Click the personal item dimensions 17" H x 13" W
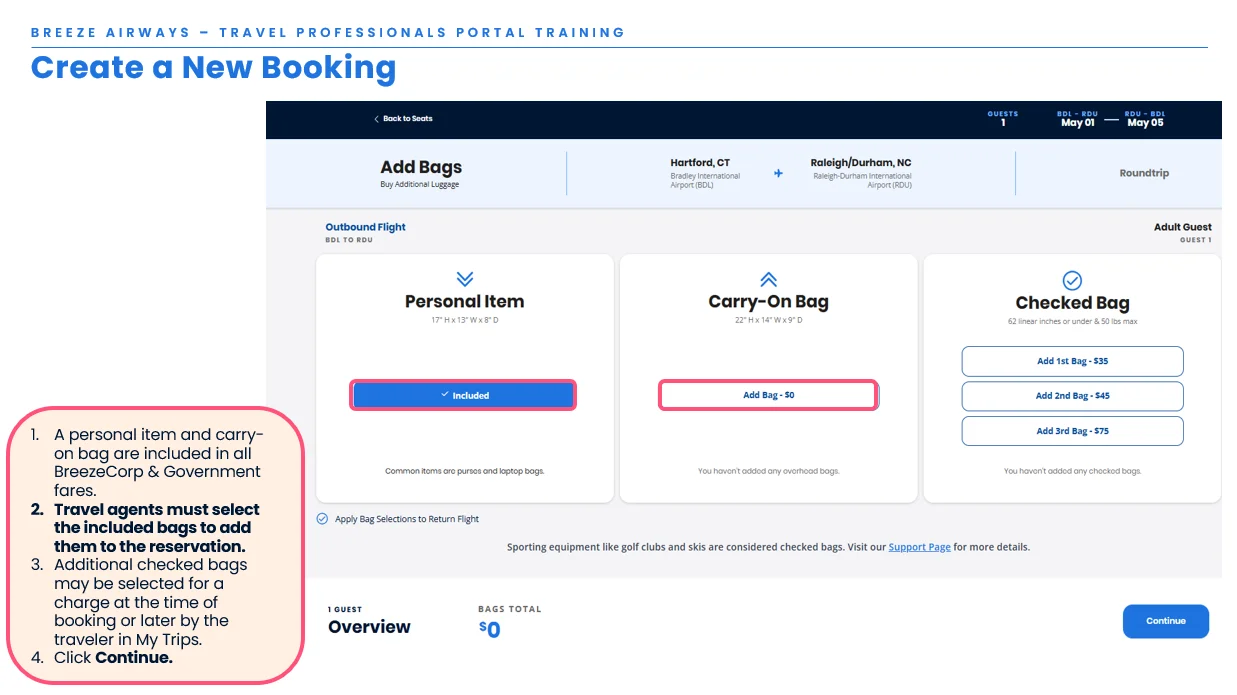The height and width of the screenshot is (695, 1237). [464, 320]
